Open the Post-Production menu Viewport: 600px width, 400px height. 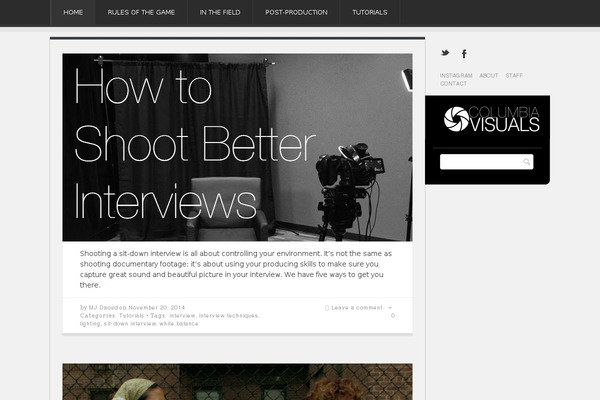(296, 12)
